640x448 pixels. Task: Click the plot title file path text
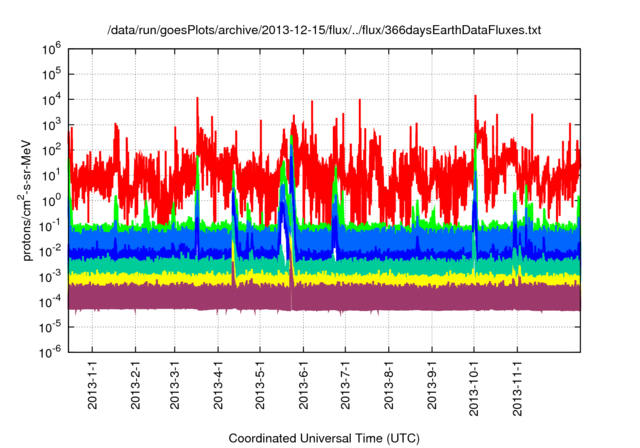(324, 30)
